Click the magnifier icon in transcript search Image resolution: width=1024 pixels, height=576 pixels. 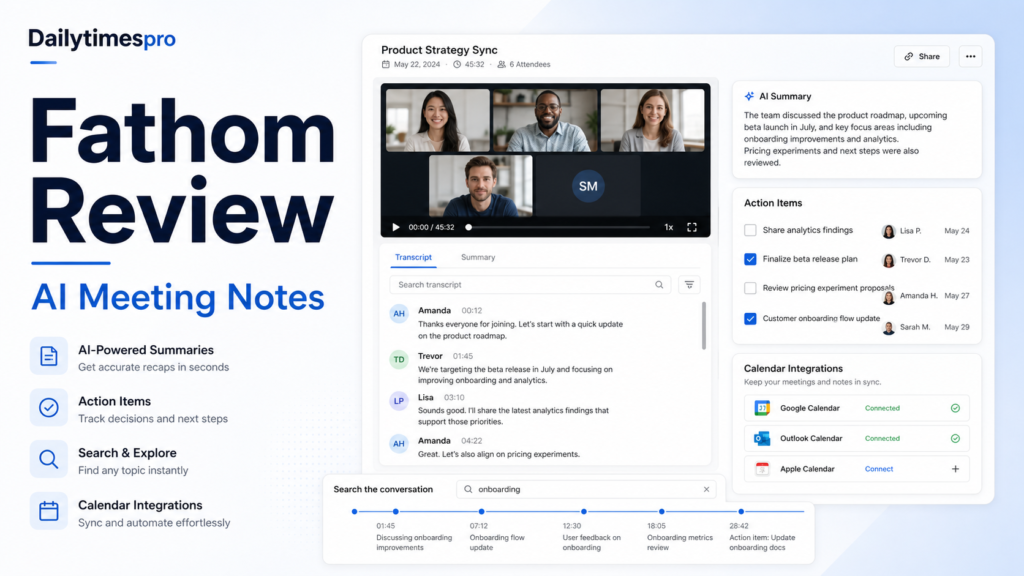click(659, 285)
